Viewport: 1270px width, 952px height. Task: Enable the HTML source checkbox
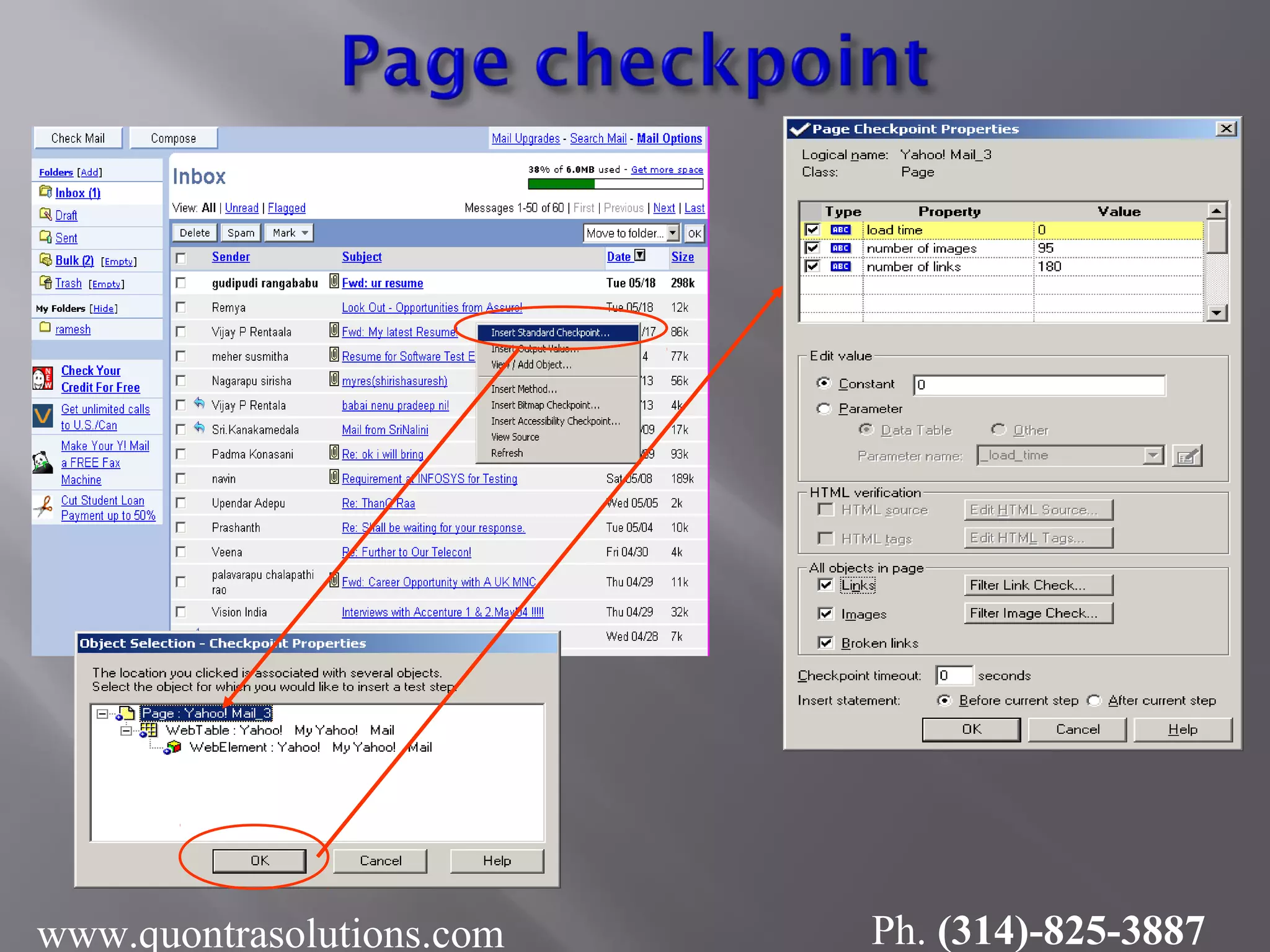click(x=825, y=510)
